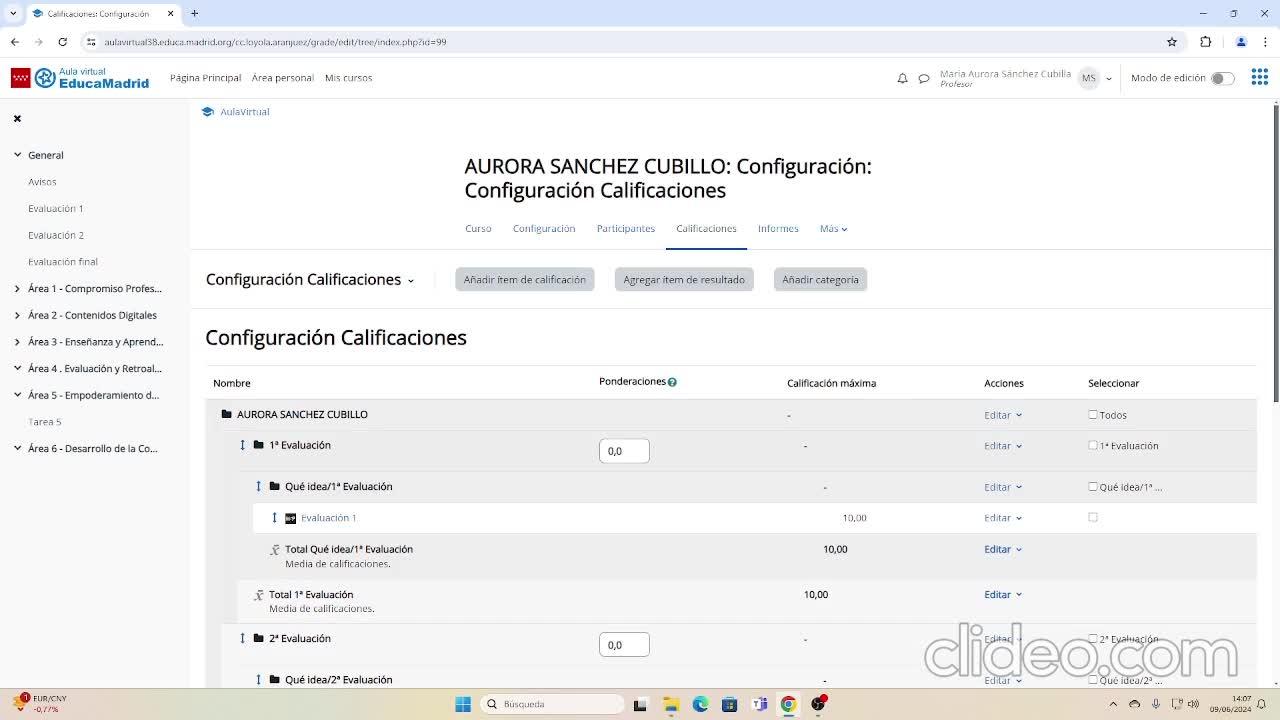1280x720 pixels.
Task: Open File Explorer from the taskbar
Action: [x=670, y=704]
